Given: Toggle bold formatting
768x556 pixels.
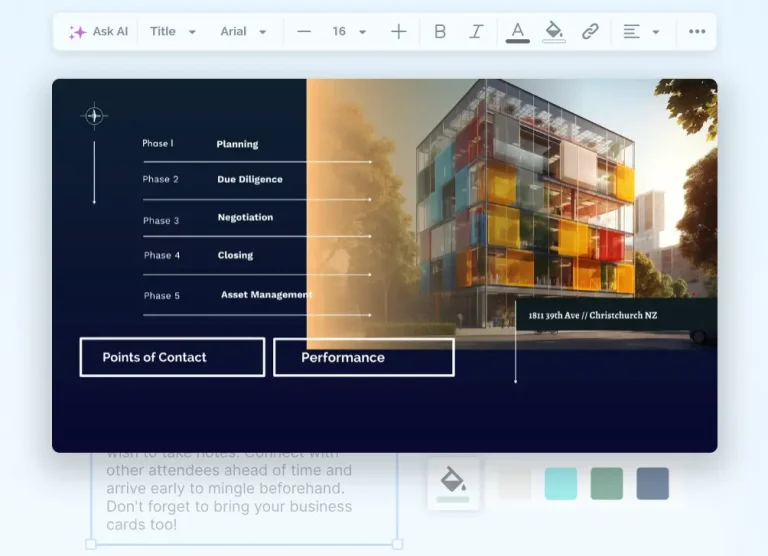Looking at the screenshot, I should (440, 32).
